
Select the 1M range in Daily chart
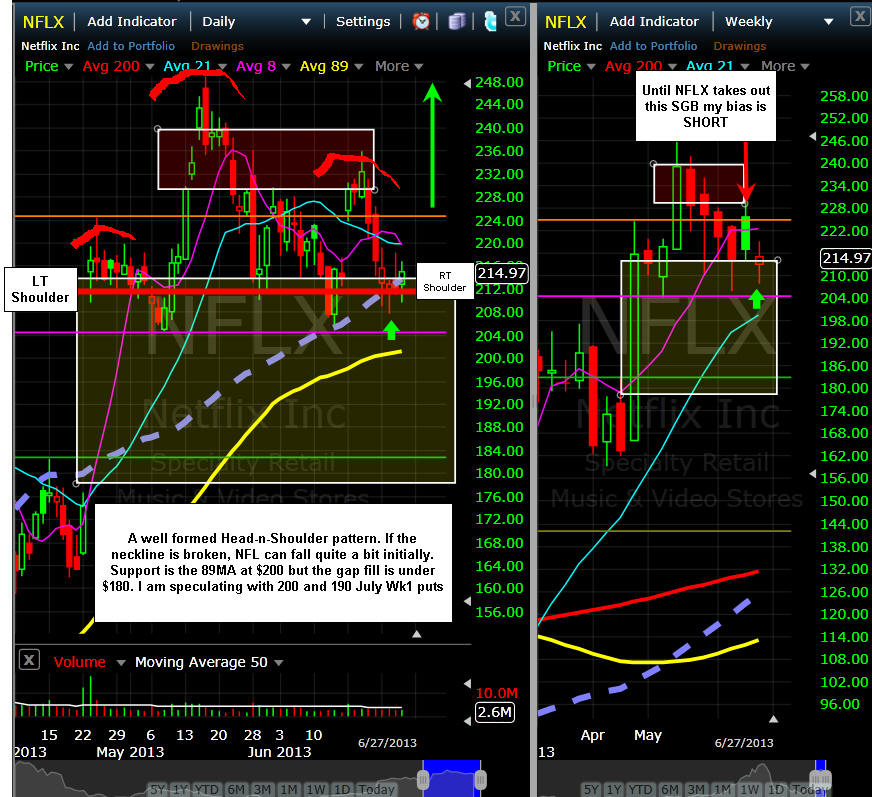[289, 789]
